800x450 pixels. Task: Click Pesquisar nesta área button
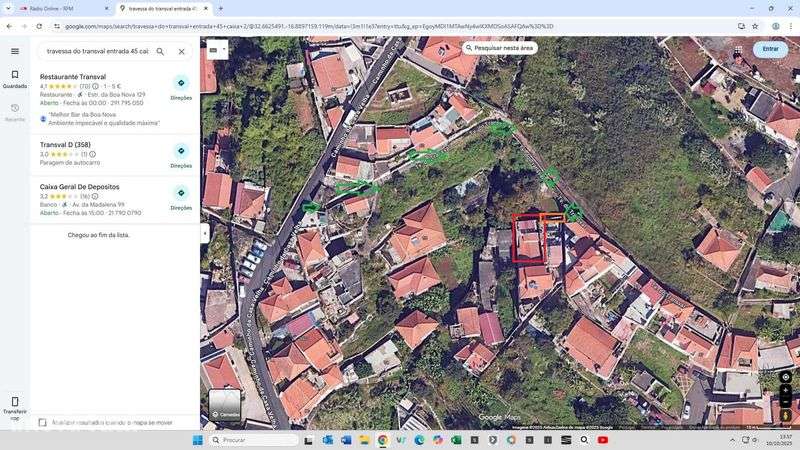point(500,48)
